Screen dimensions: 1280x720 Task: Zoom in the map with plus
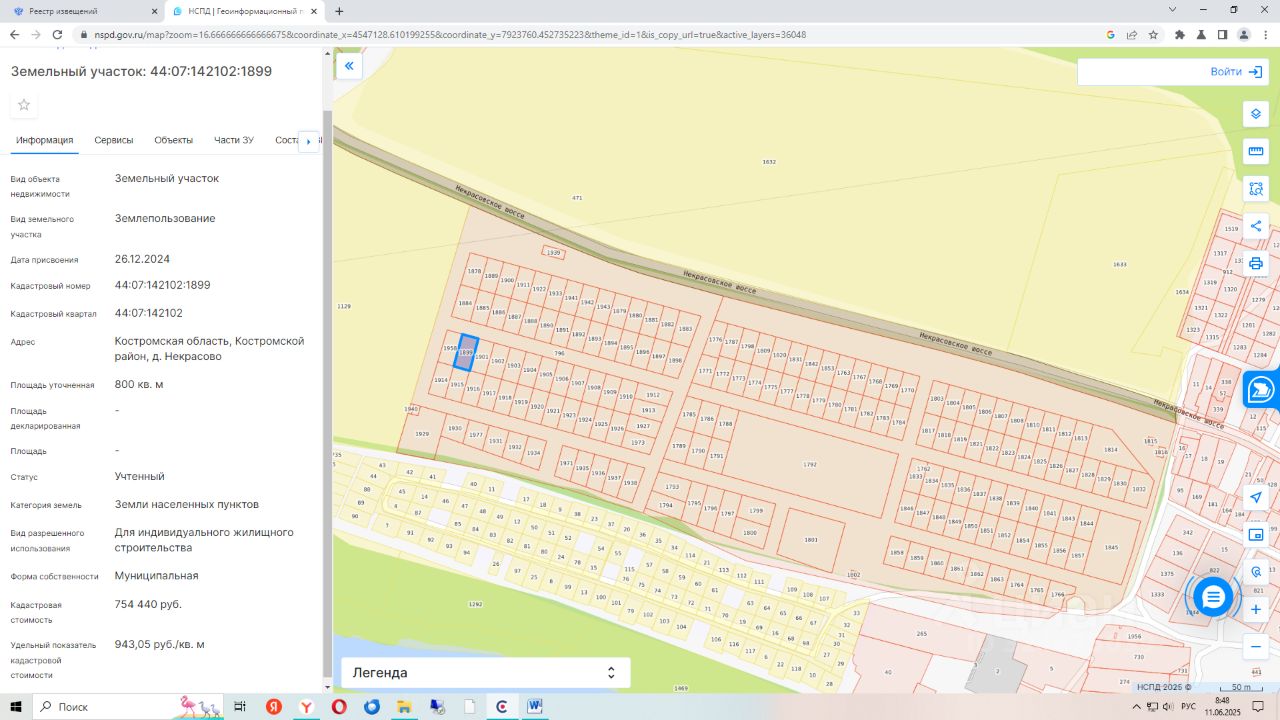tap(1256, 610)
